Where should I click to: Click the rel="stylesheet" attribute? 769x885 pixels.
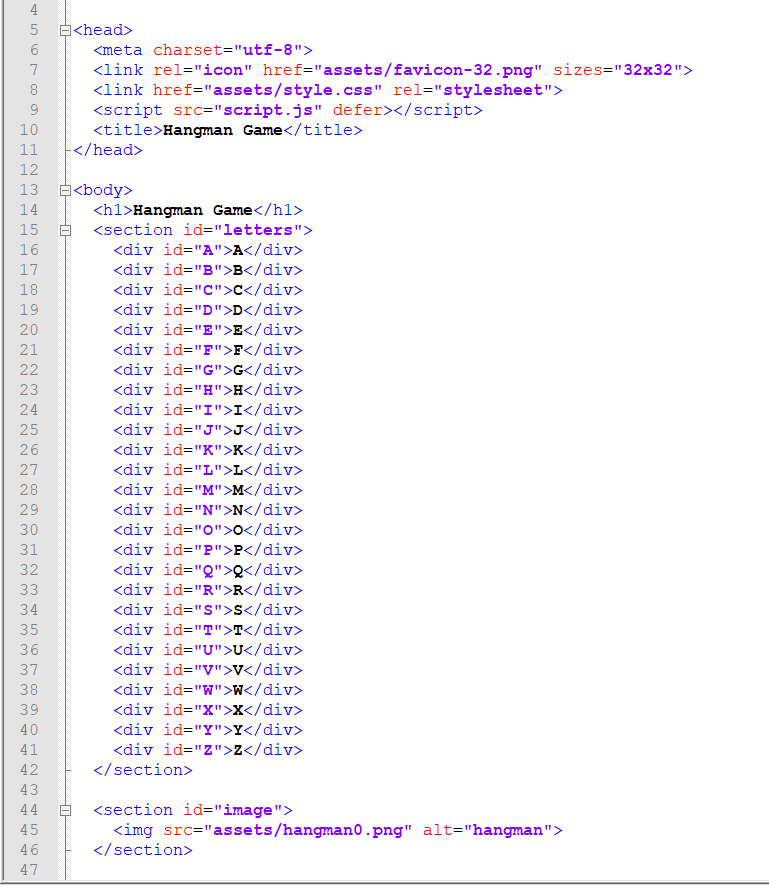click(x=473, y=90)
